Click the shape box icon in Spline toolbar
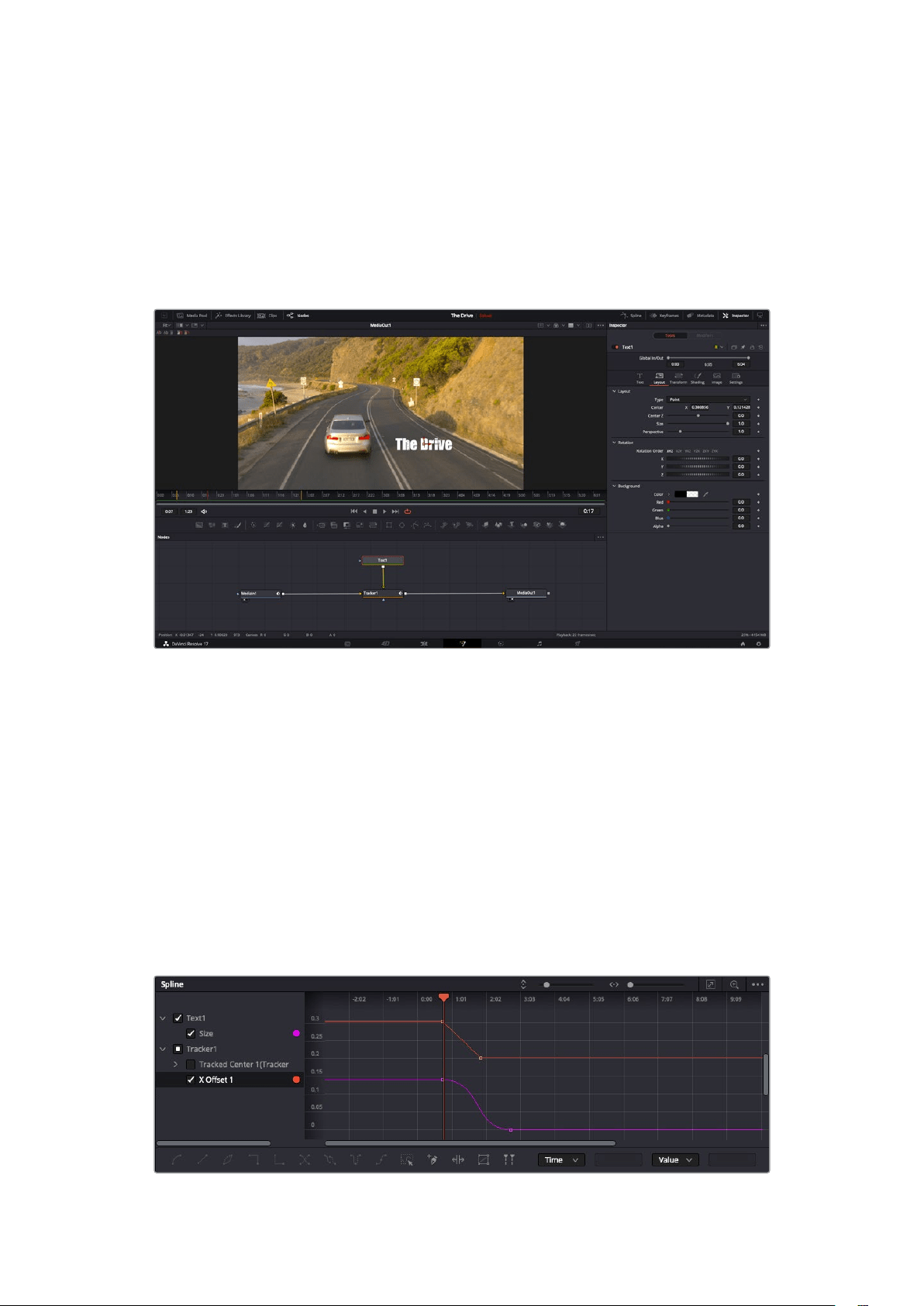 click(x=484, y=1160)
